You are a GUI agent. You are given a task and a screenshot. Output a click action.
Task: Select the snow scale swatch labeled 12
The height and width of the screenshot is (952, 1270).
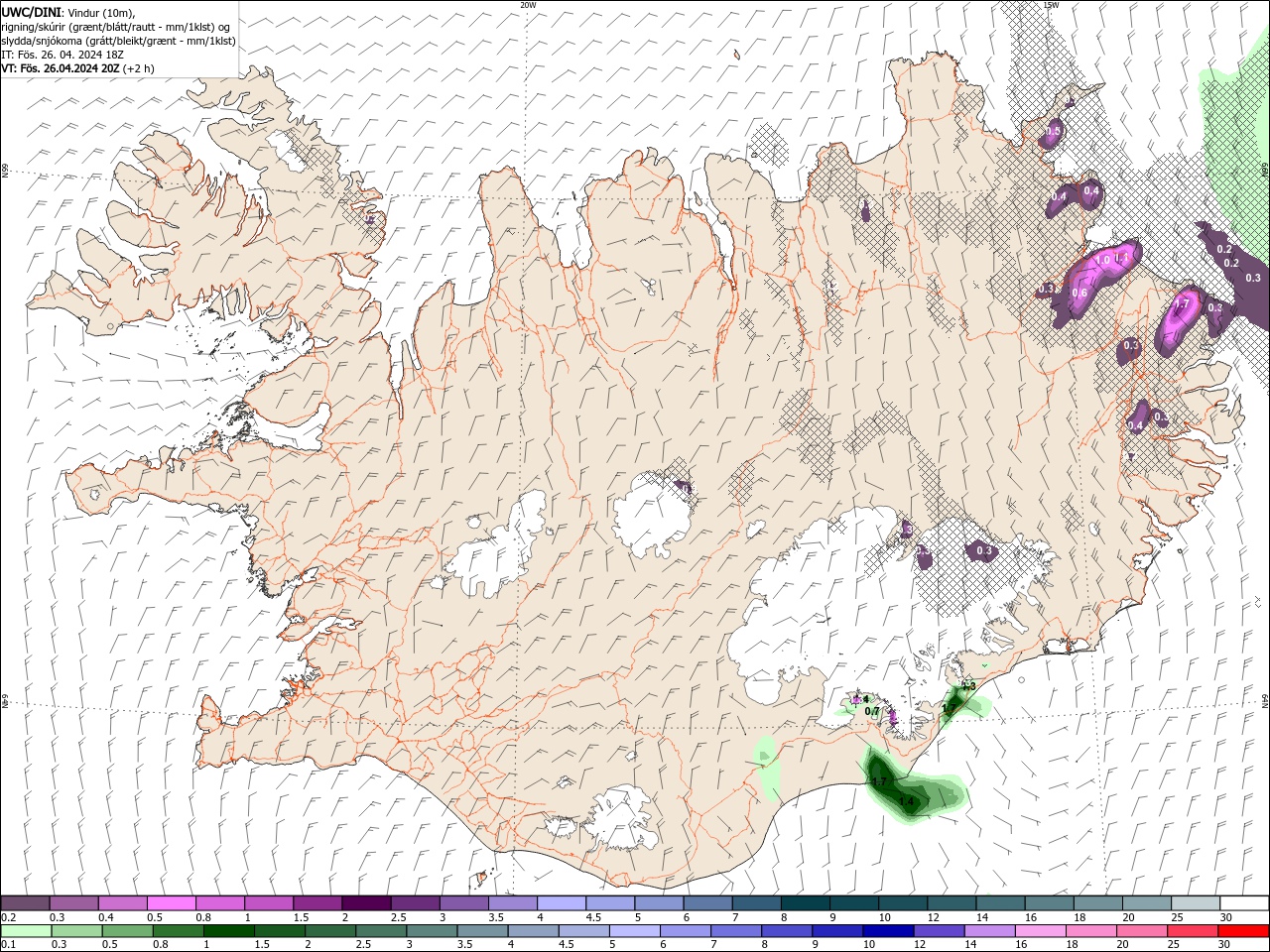tap(952, 903)
